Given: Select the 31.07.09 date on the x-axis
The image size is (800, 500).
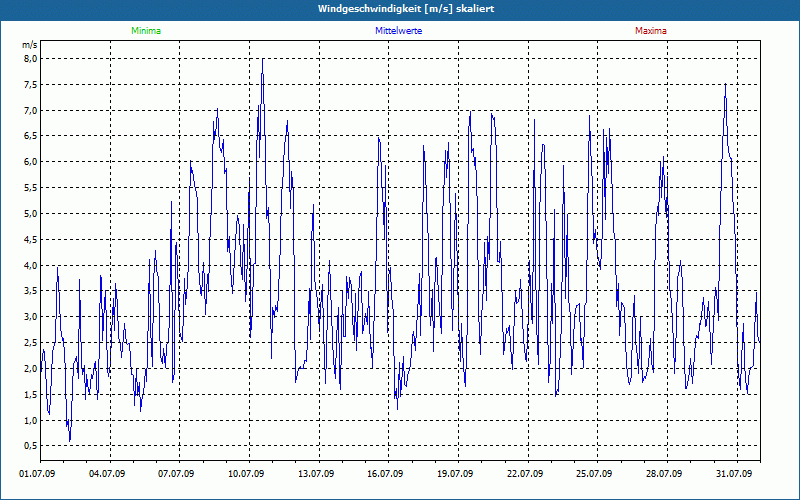Looking at the screenshot, I should pyautogui.click(x=734, y=474).
